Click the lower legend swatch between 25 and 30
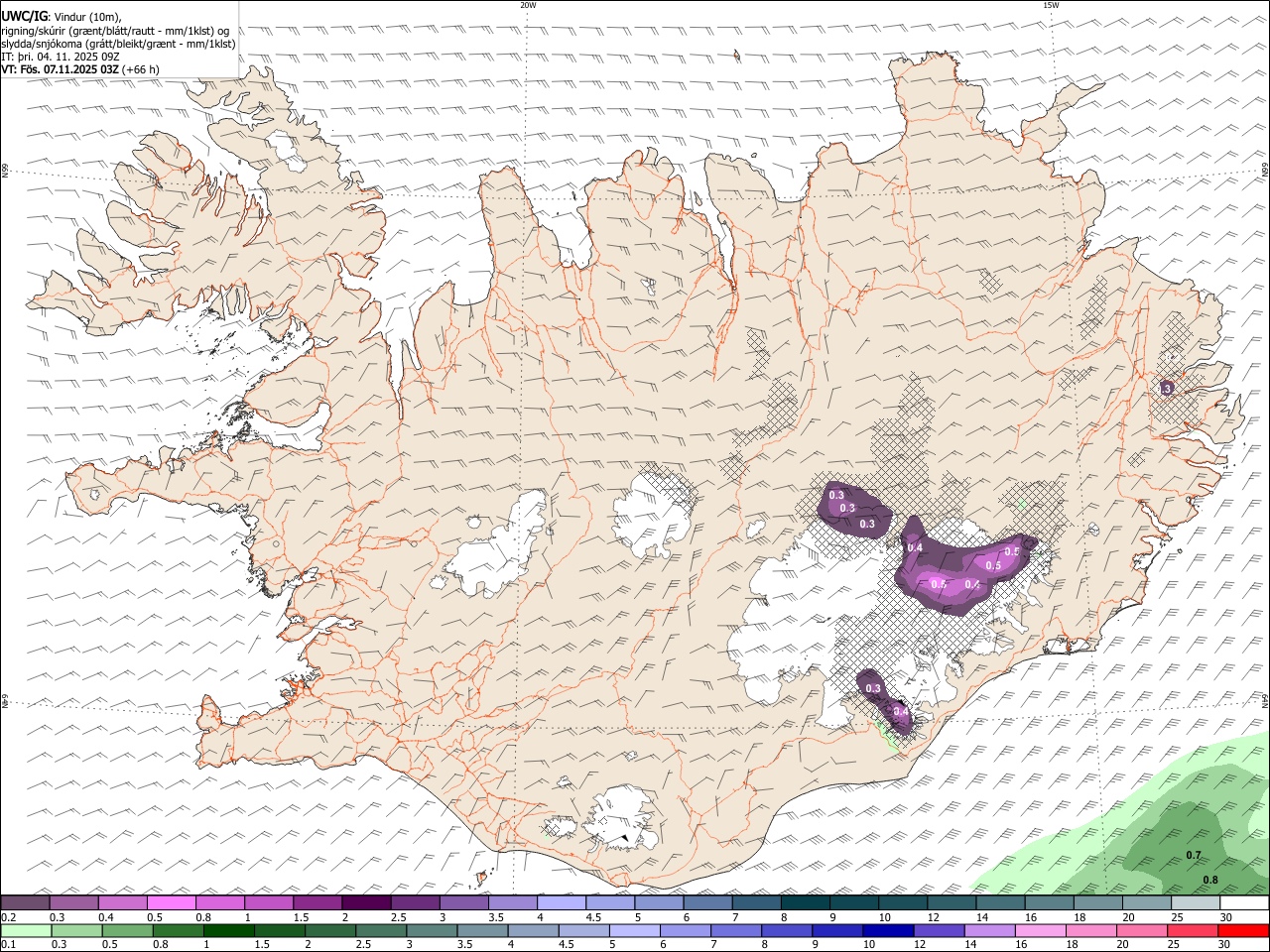The width and height of the screenshot is (1270, 952). pyautogui.click(x=1195, y=931)
